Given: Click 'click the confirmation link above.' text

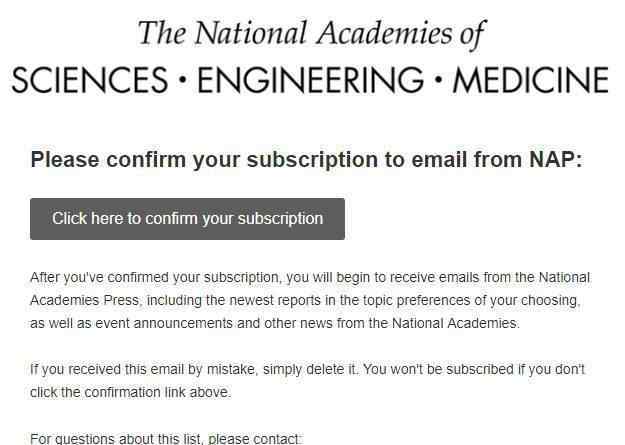Looking at the screenshot, I should [130, 392].
